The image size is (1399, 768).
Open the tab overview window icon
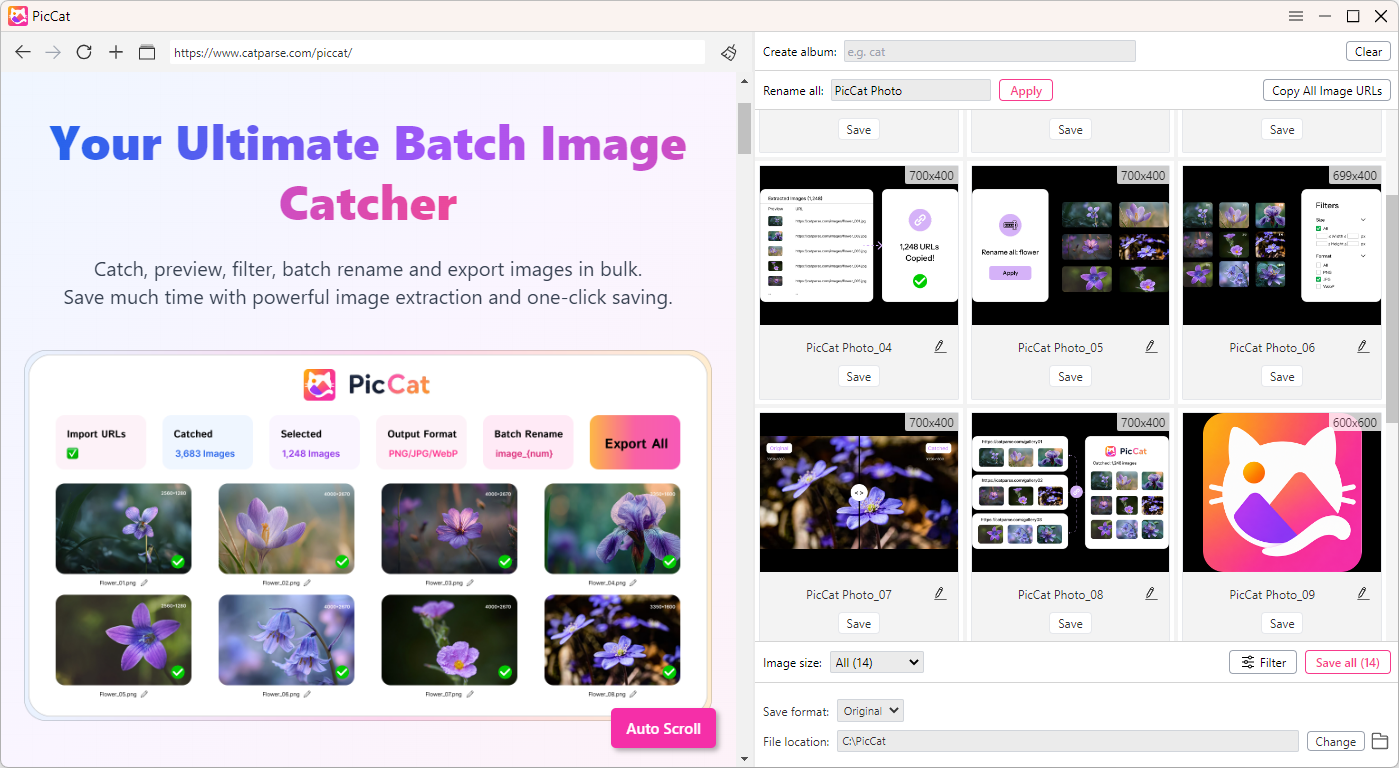(147, 52)
